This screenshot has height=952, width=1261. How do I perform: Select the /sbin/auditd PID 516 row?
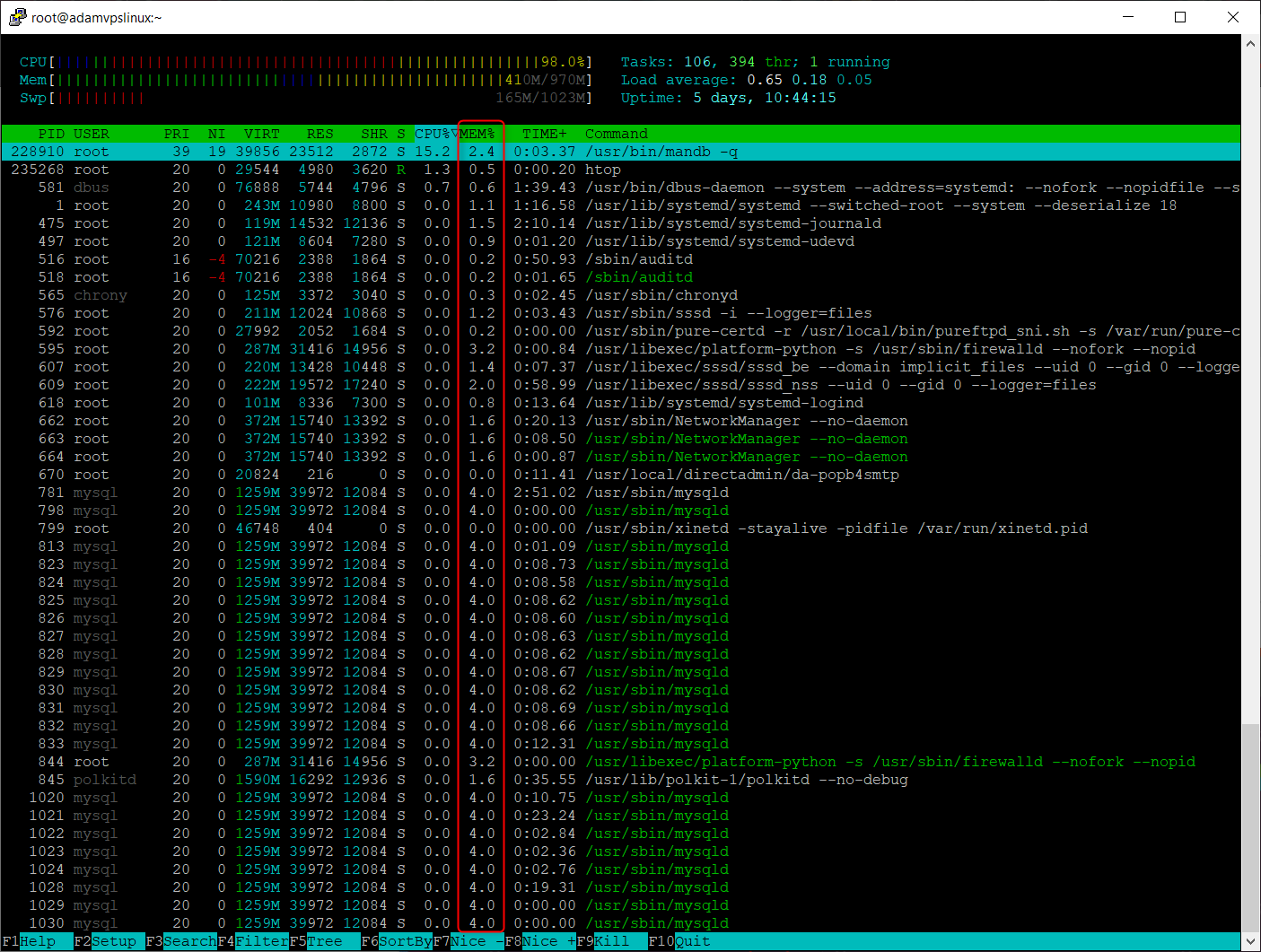(x=621, y=259)
